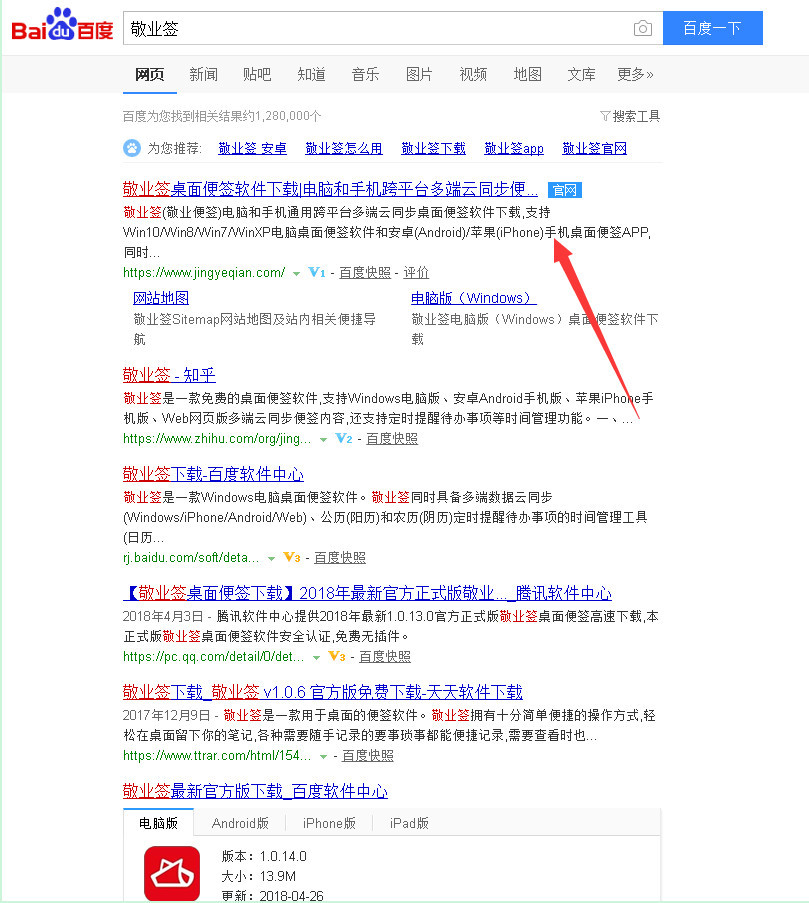Click the 百度一下 search button
The width and height of the screenshot is (809, 903).
coord(713,28)
